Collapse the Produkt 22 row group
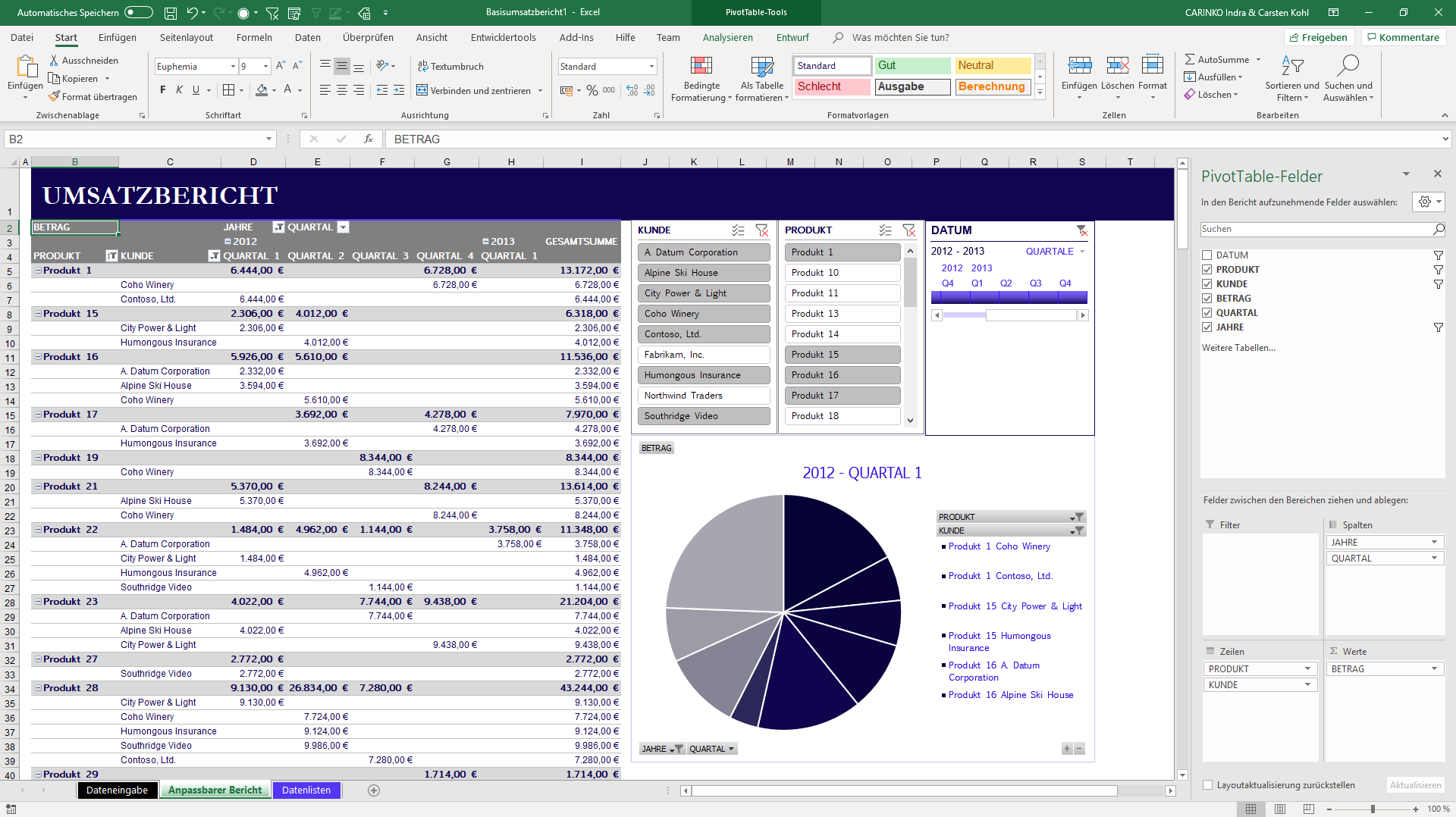The width and height of the screenshot is (1456, 817). tap(38, 530)
